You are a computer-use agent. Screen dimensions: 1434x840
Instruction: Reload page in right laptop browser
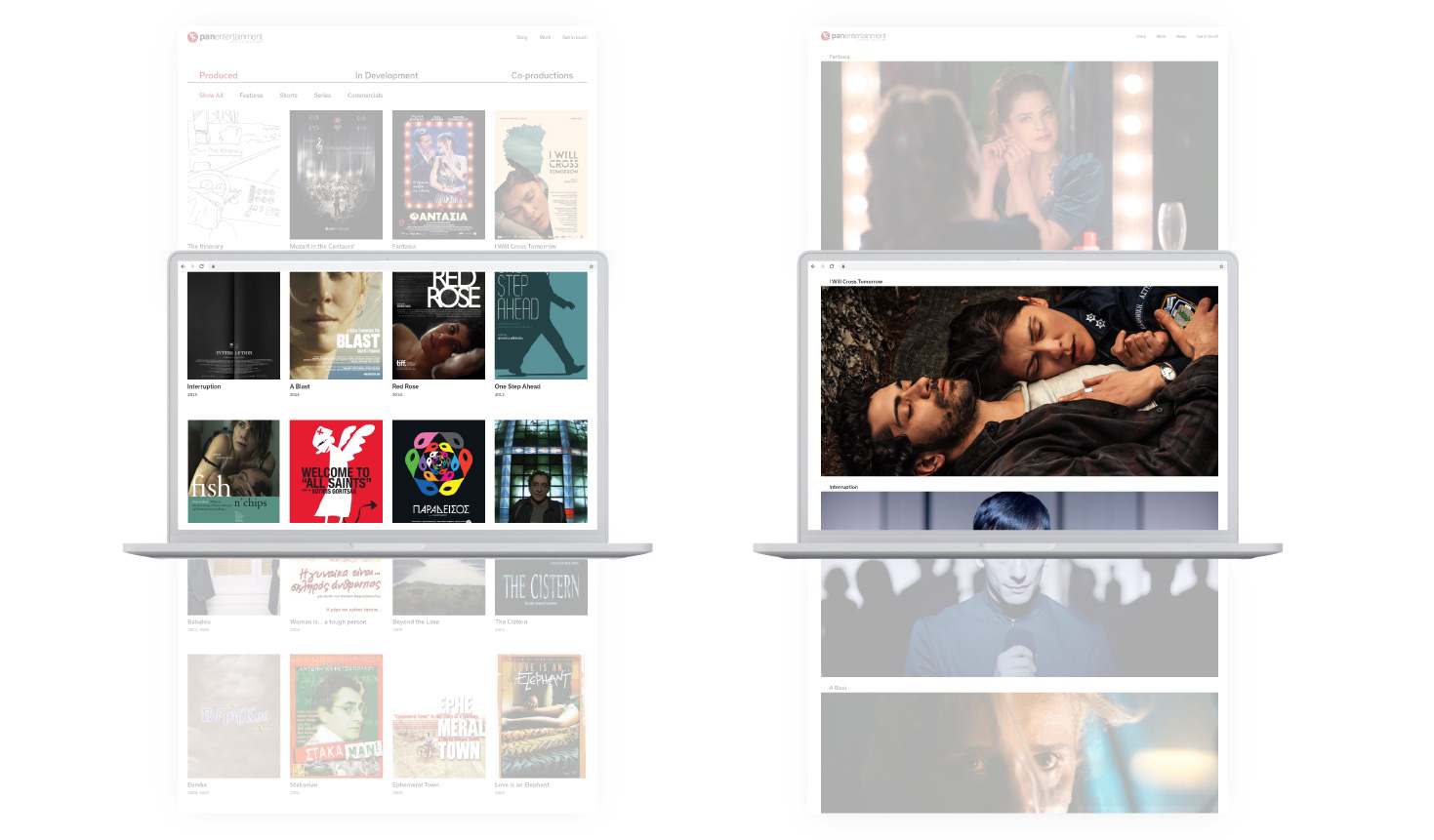(832, 266)
